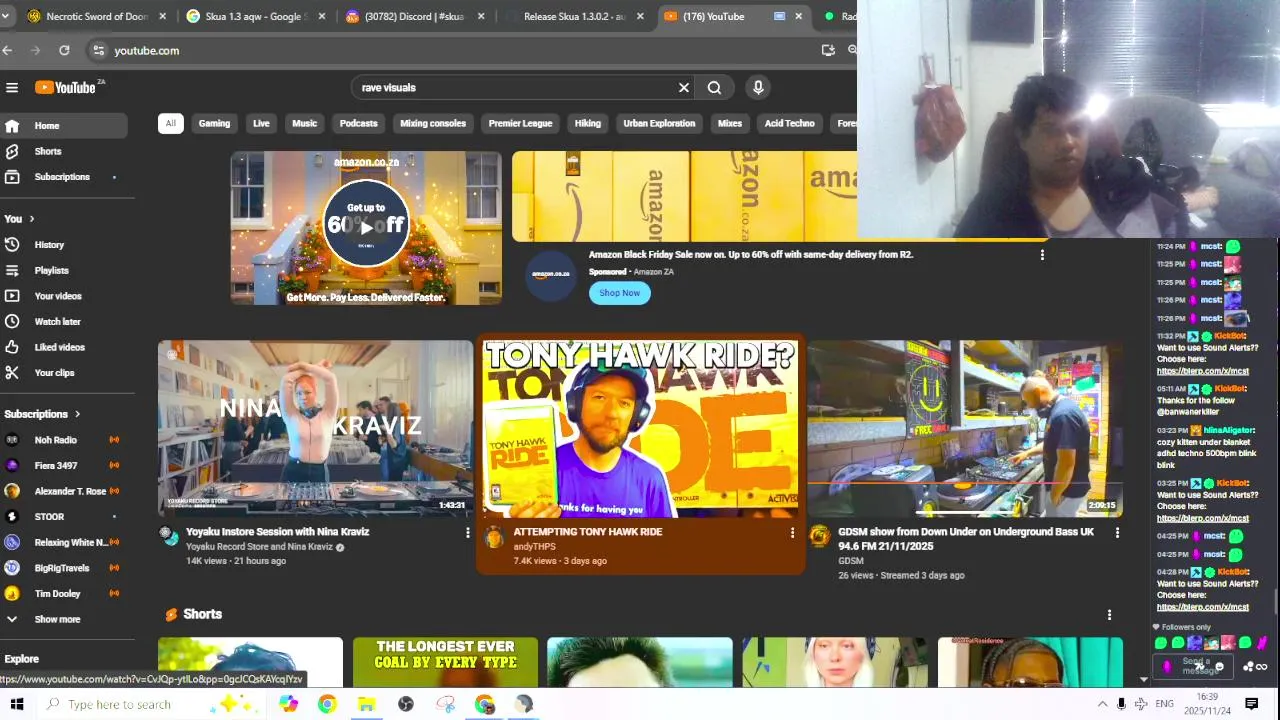The width and height of the screenshot is (1280, 720).
Task: Select the Music filter chip
Action: pos(304,124)
